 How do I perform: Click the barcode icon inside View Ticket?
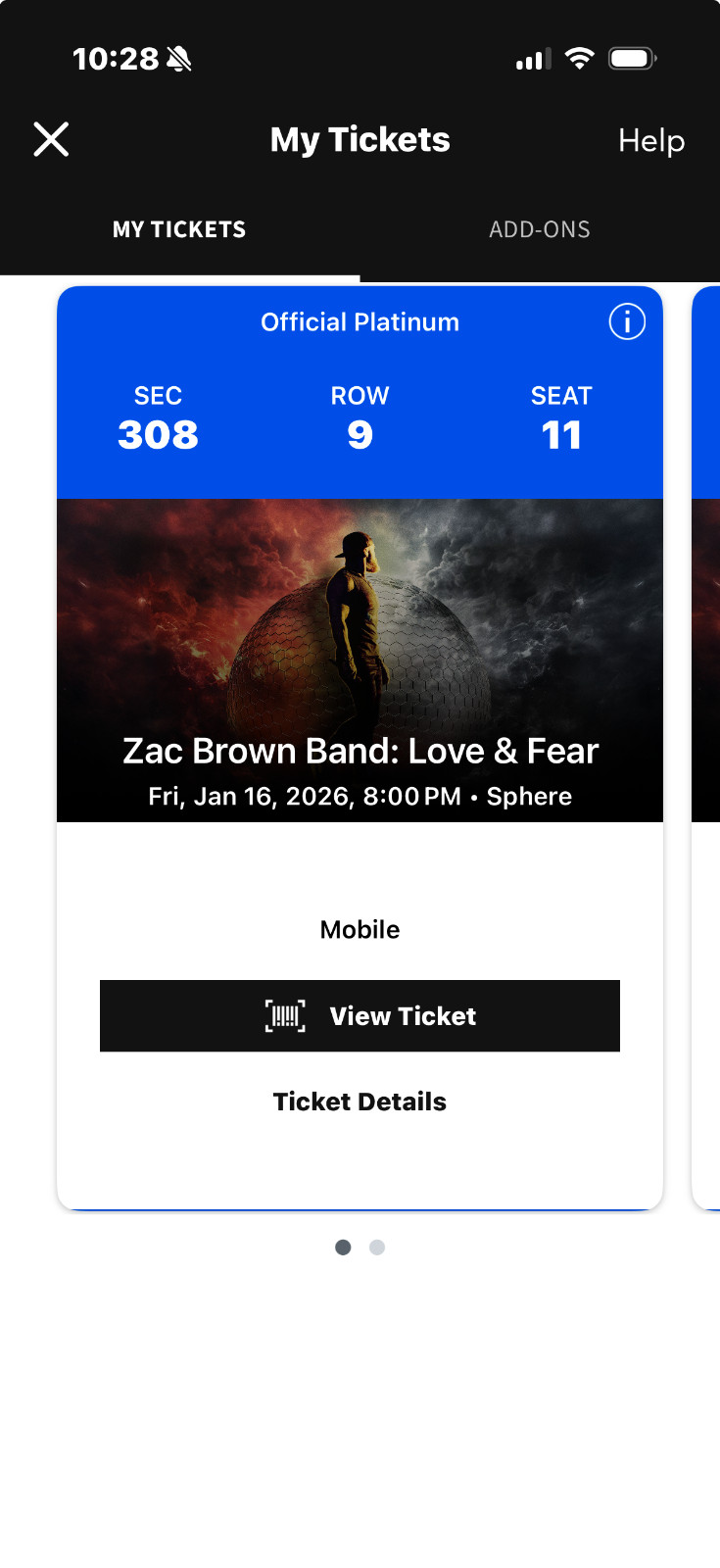click(x=283, y=1016)
